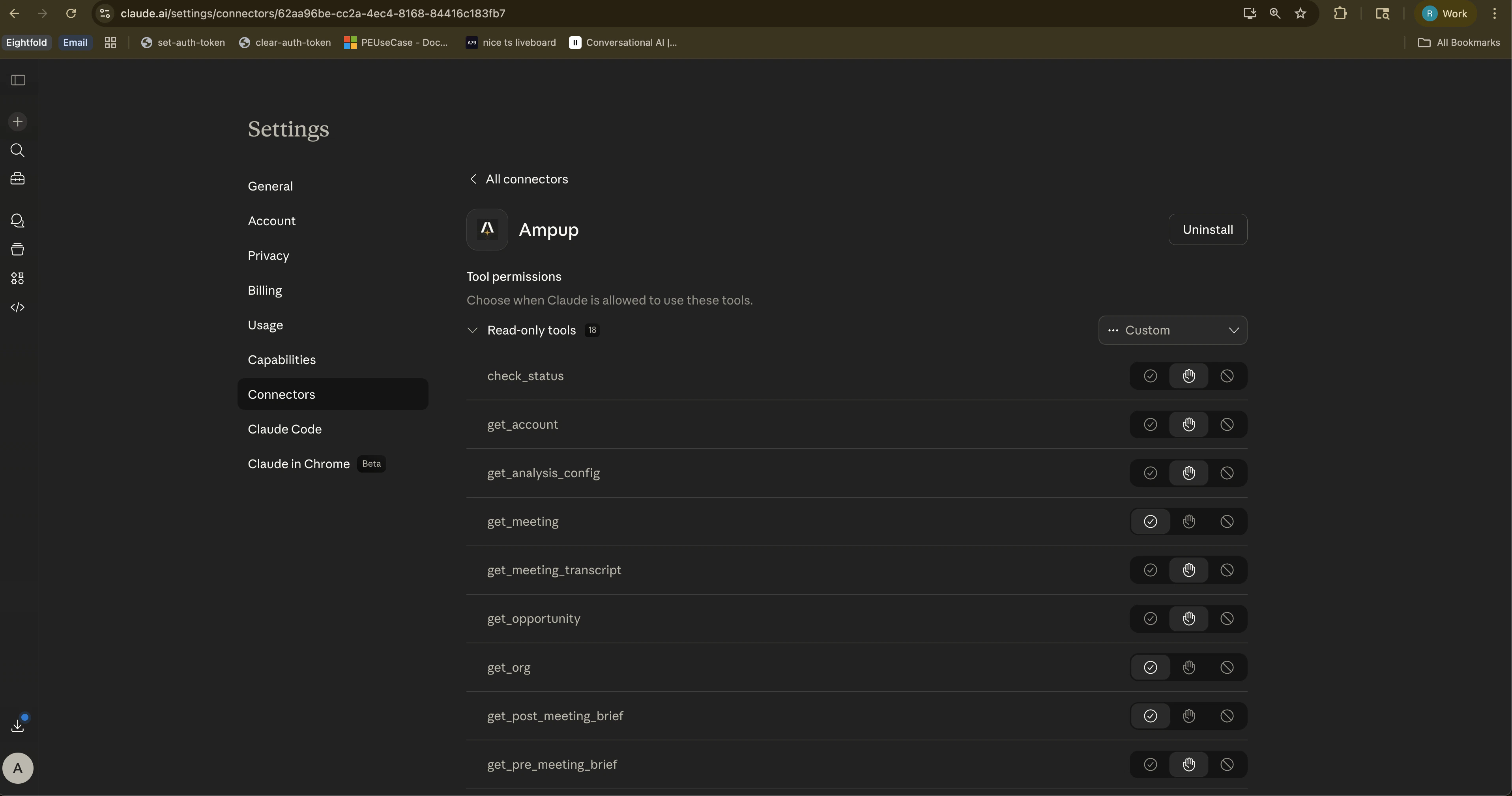Select Privacy in the settings menu
Viewport: 1512px width, 796px height.
(x=268, y=255)
